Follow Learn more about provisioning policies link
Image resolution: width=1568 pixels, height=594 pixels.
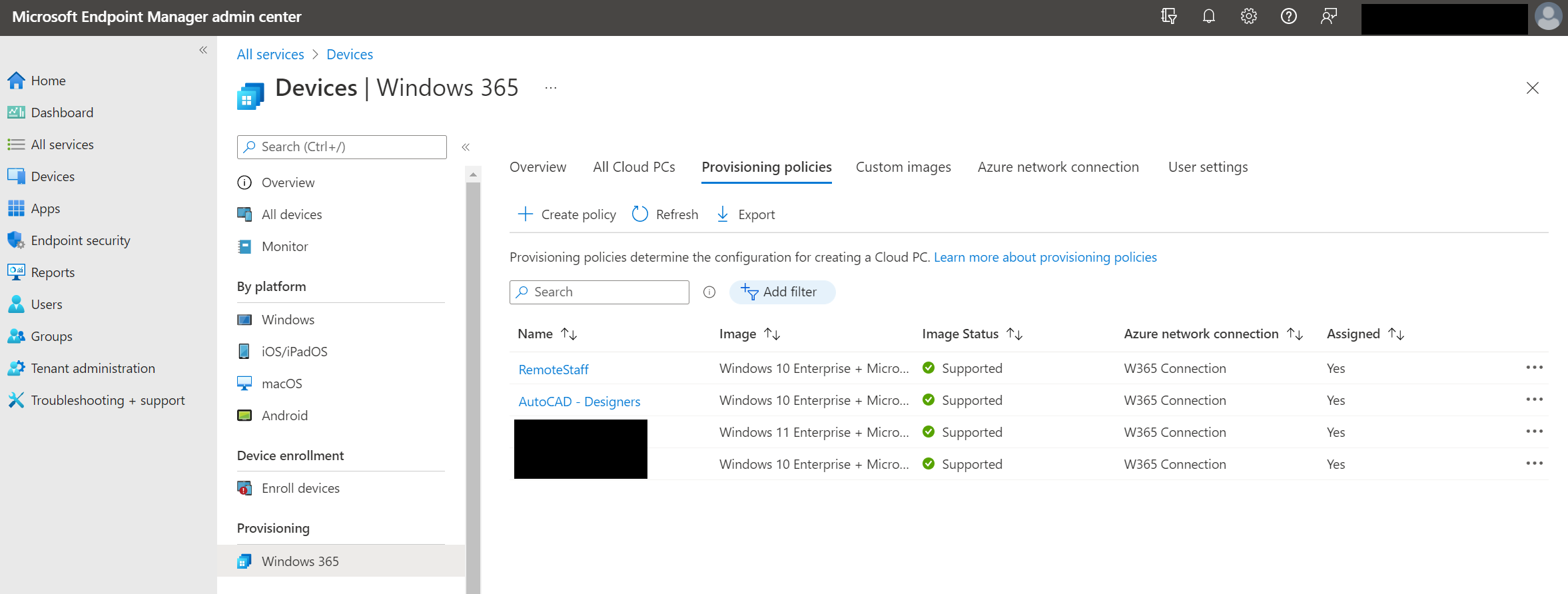(x=1045, y=257)
